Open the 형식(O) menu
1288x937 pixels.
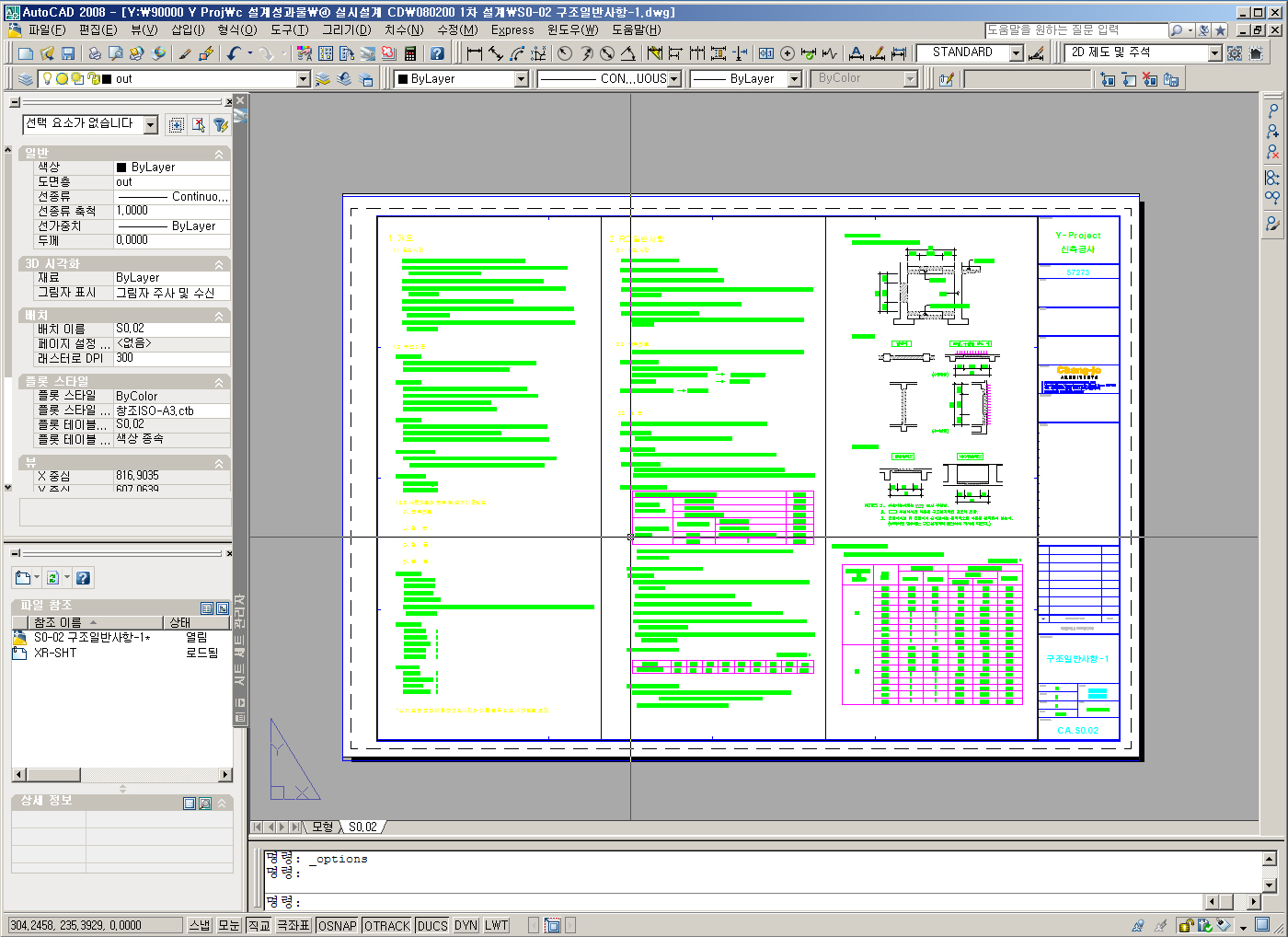pos(236,29)
